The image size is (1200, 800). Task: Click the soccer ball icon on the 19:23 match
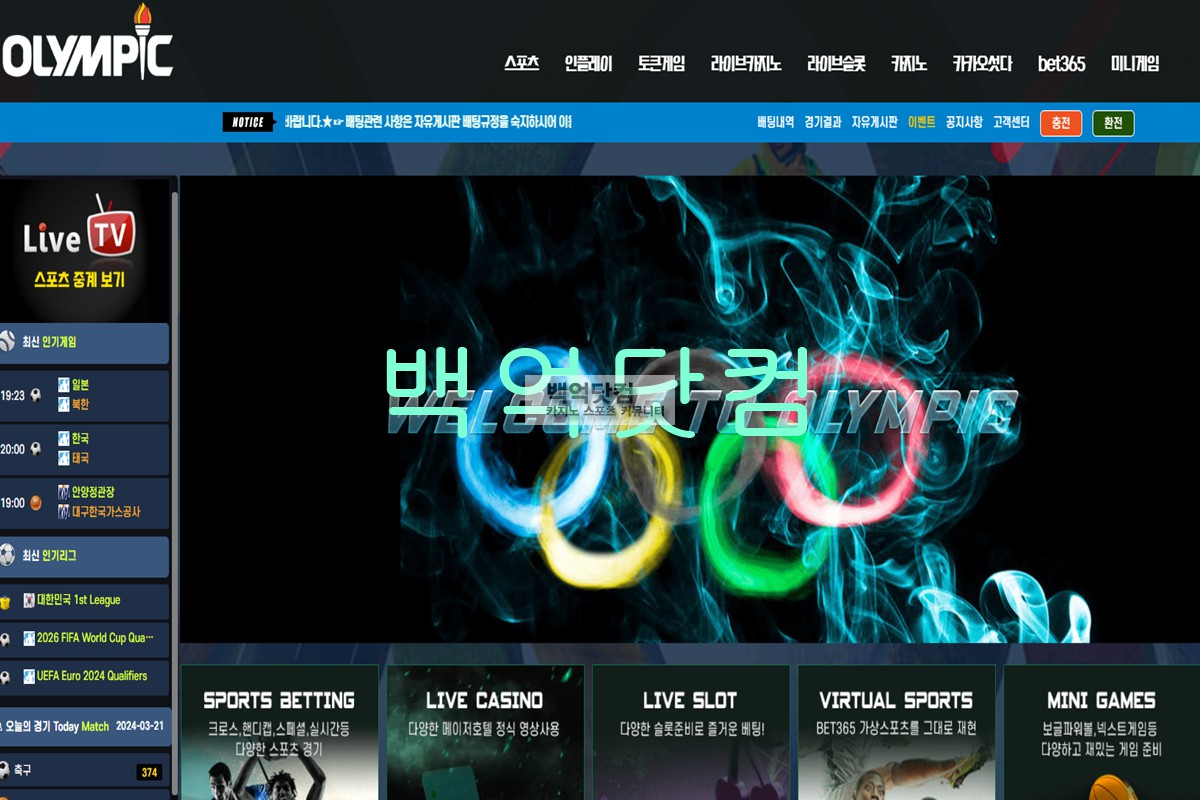(x=36, y=395)
